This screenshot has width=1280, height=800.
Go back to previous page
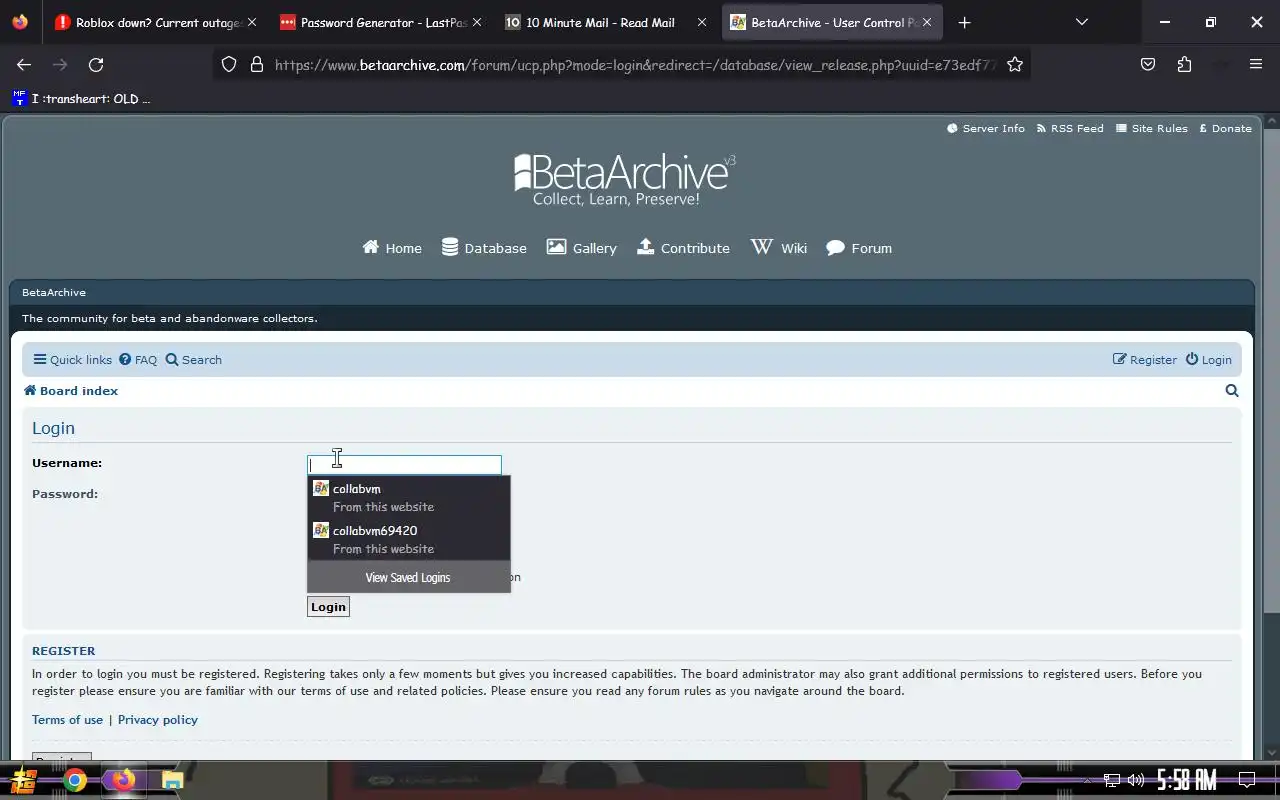tap(24, 64)
